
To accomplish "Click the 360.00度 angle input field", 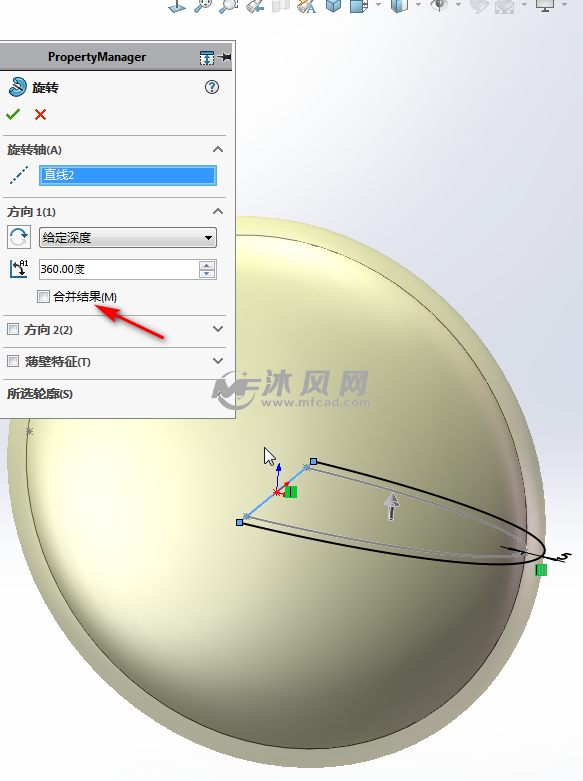I will (119, 269).
